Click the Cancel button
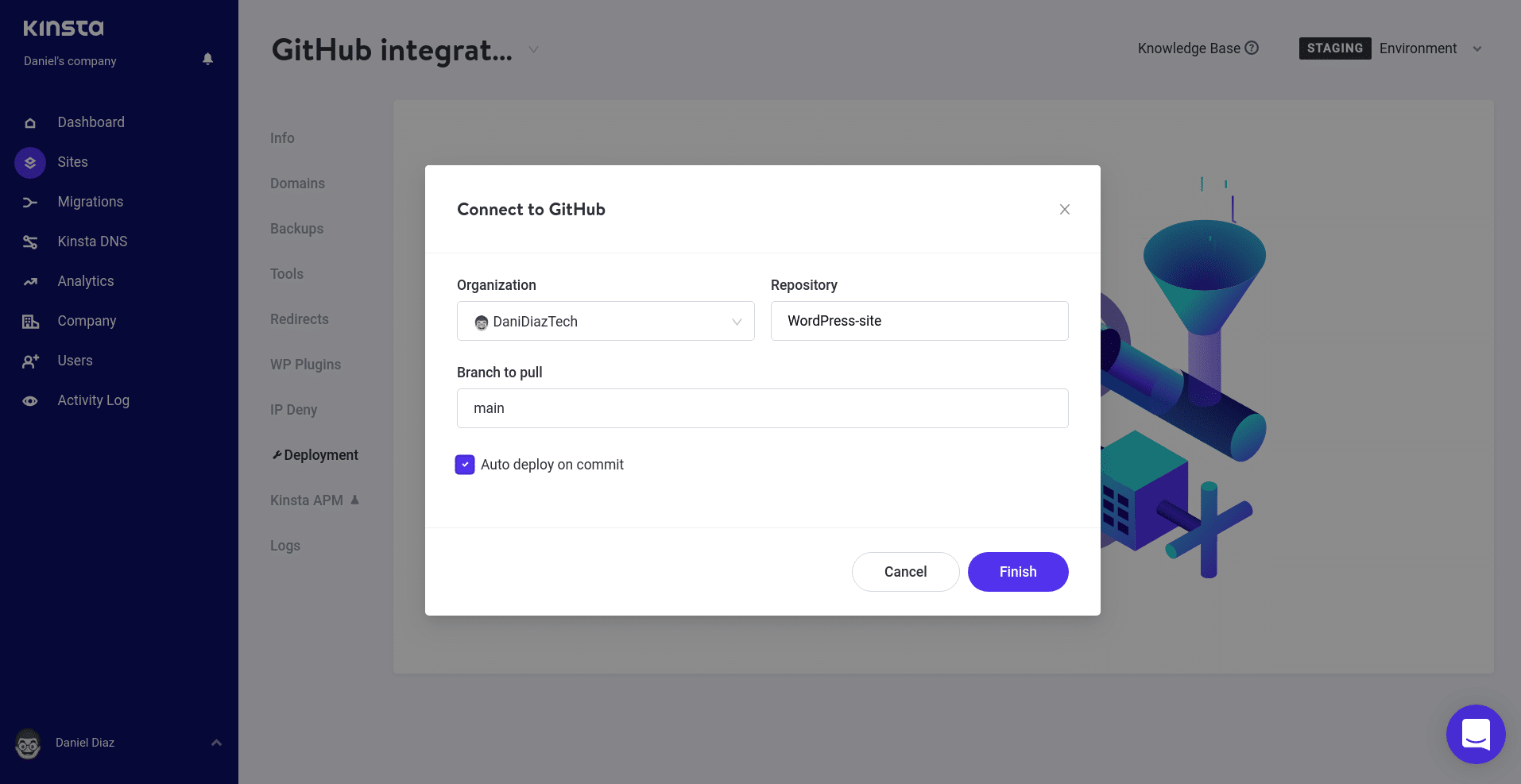The image size is (1521, 784). pyautogui.click(x=905, y=572)
